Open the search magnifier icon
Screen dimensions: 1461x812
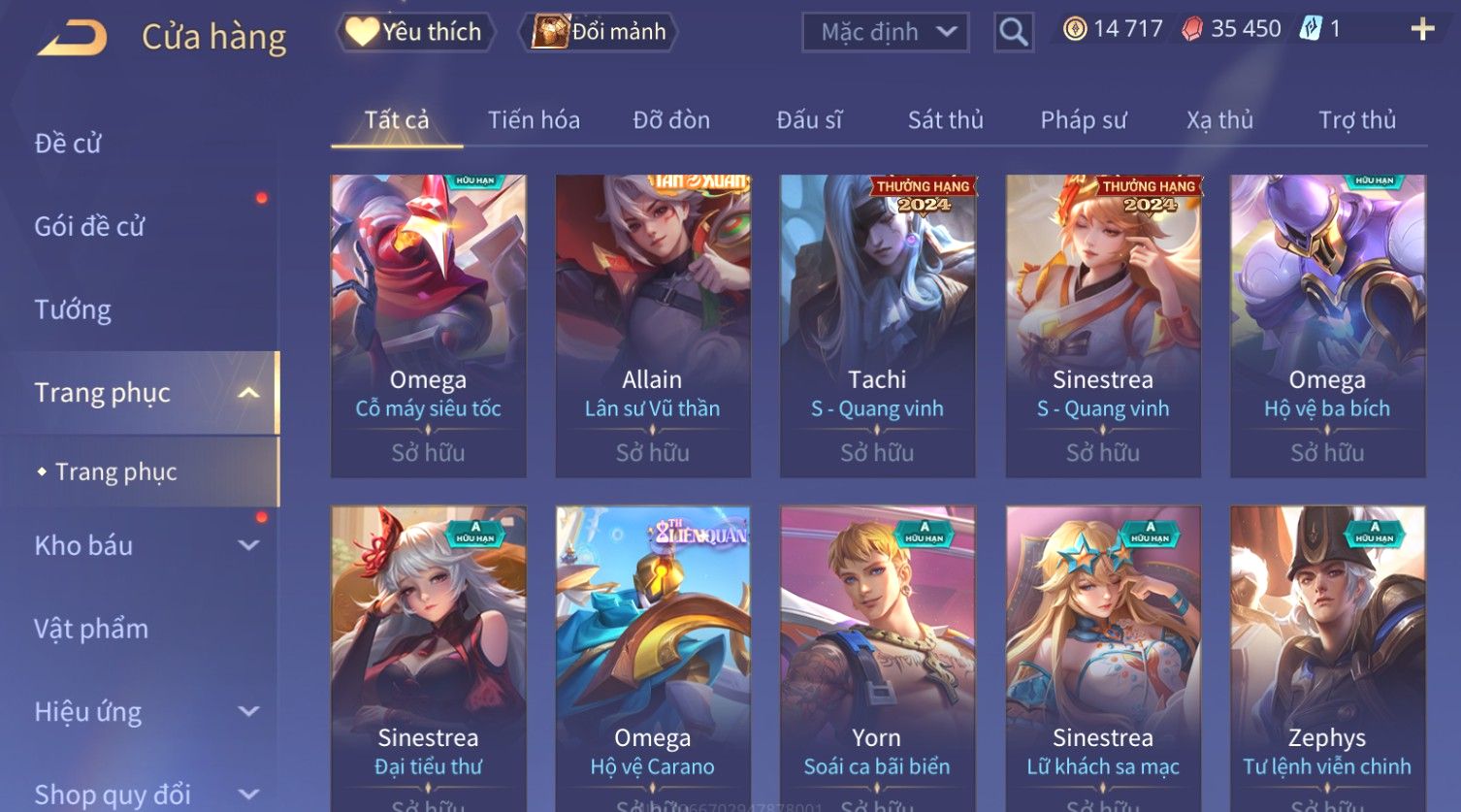tap(1013, 32)
